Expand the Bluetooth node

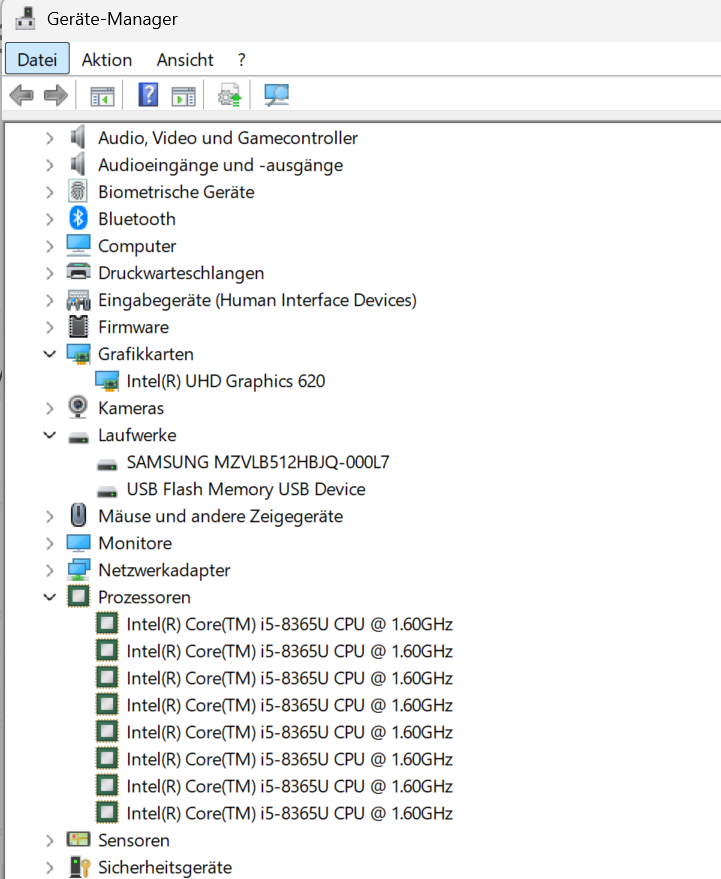[49, 219]
